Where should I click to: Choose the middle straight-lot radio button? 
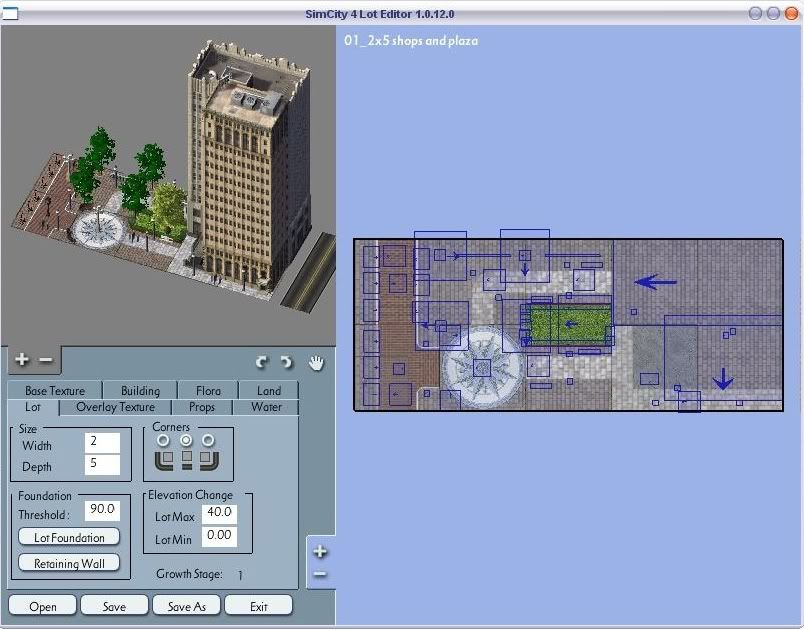186,440
